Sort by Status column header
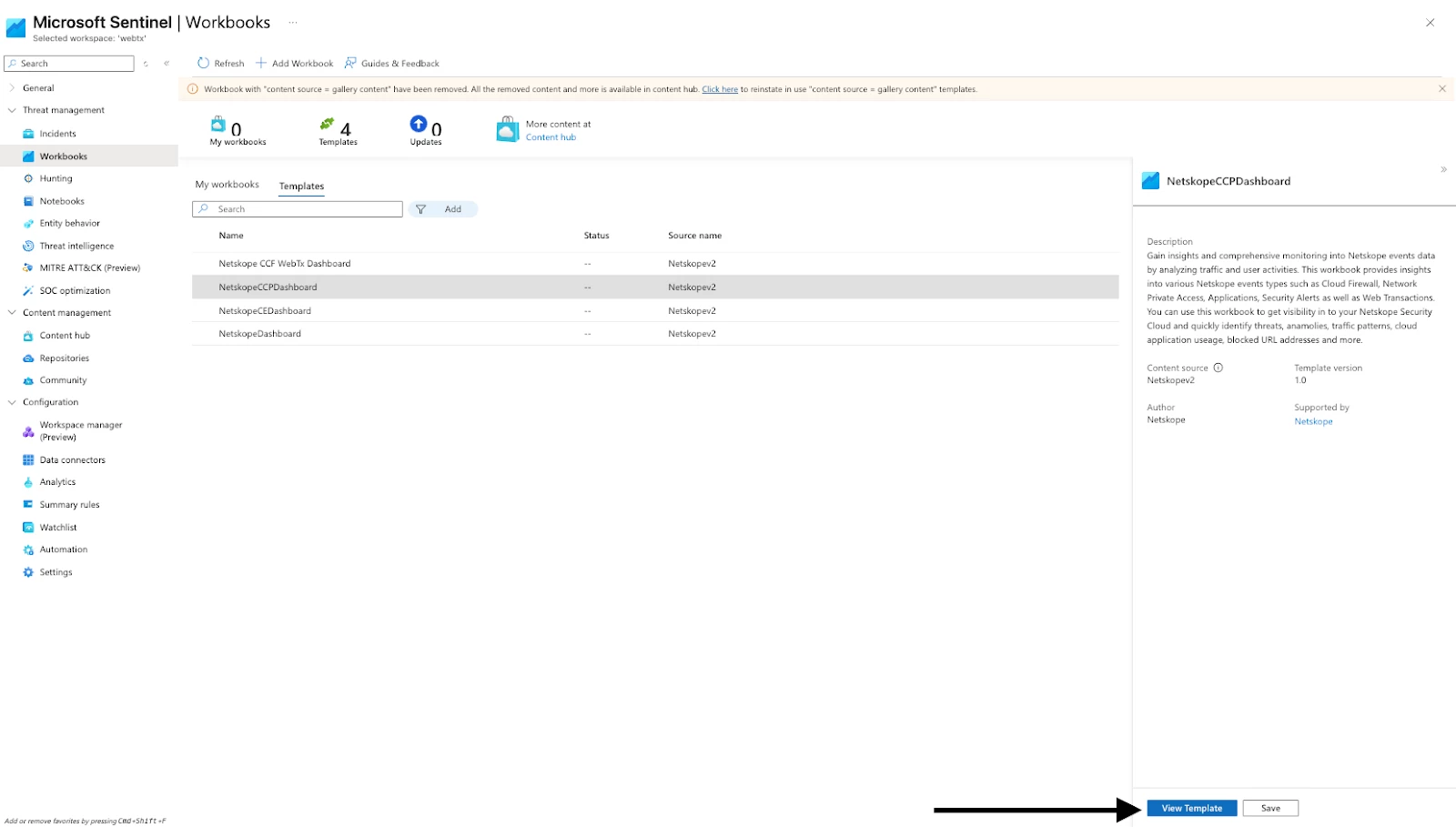Screen dimensions: 1456x827 click(596, 236)
